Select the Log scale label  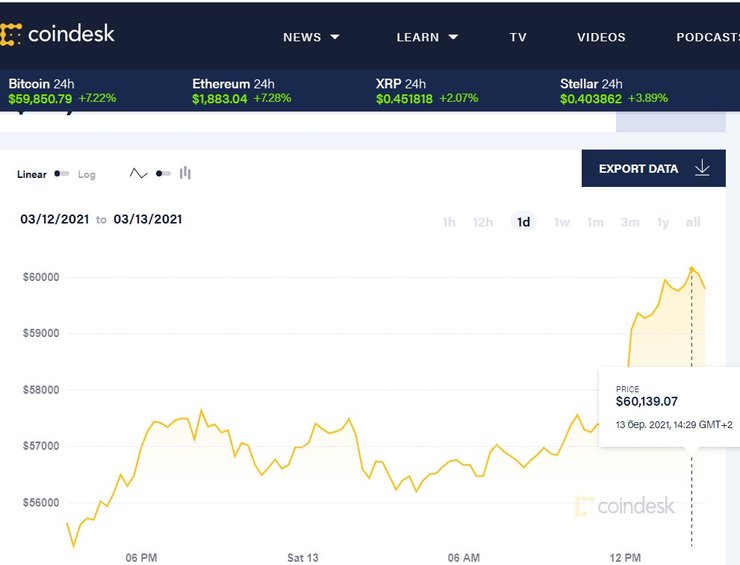(x=86, y=174)
